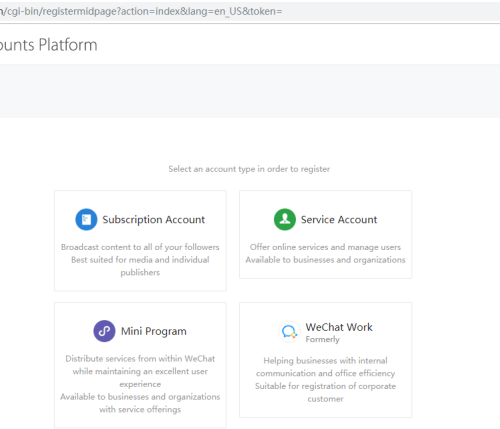Click the blue Subscription Account icon
The image size is (500, 429).
click(x=86, y=219)
